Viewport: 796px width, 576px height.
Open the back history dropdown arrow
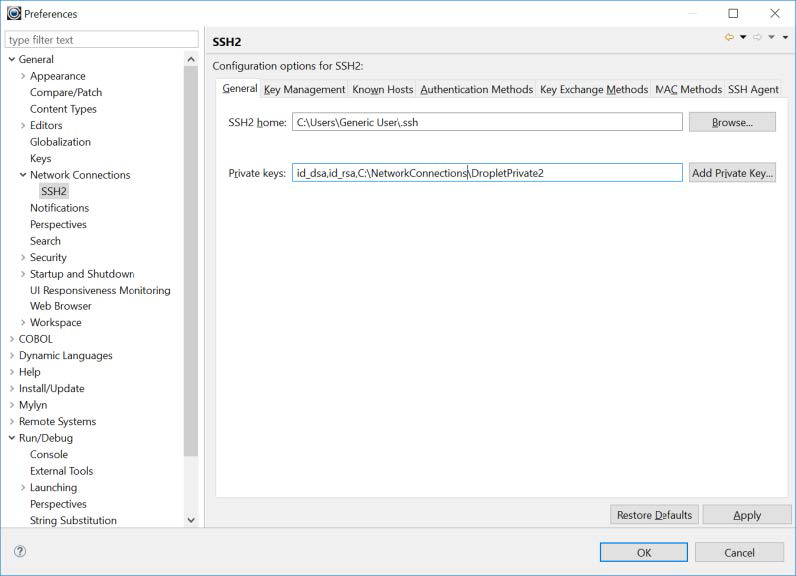743,37
